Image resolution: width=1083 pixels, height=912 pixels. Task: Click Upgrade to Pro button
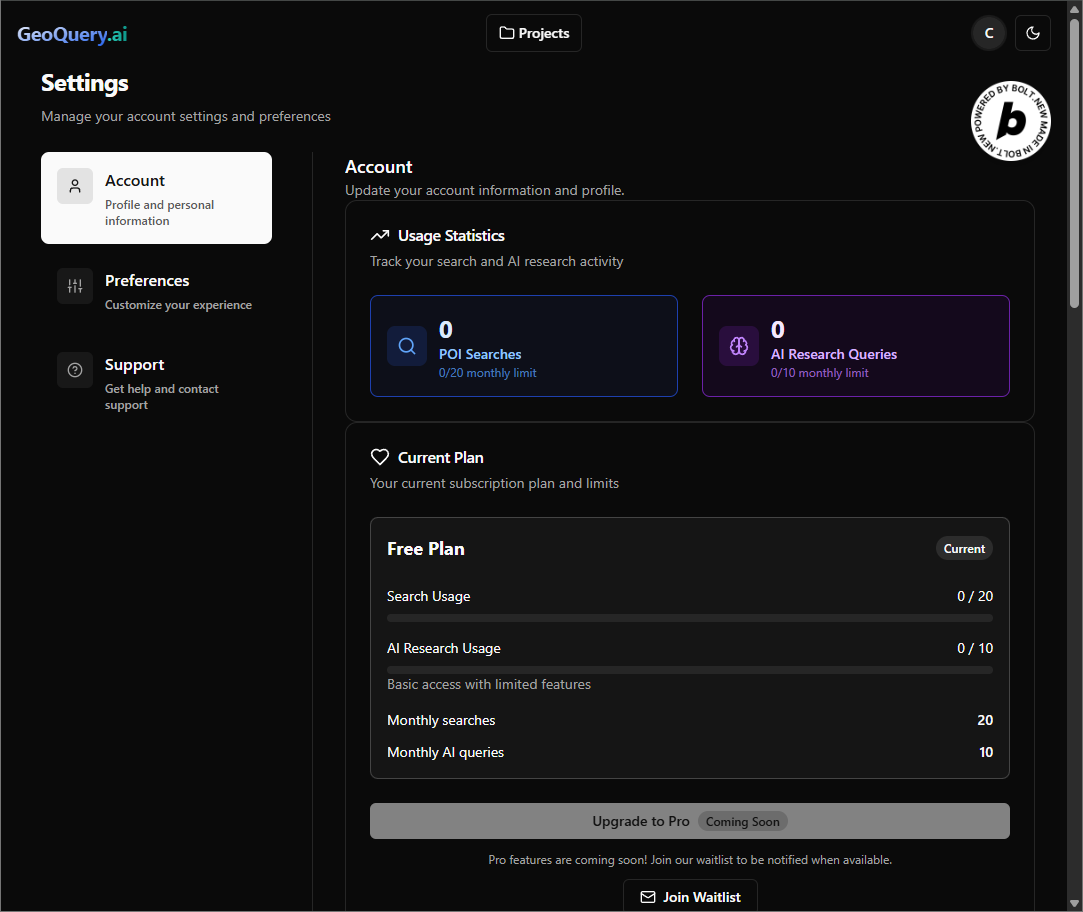[689, 821]
